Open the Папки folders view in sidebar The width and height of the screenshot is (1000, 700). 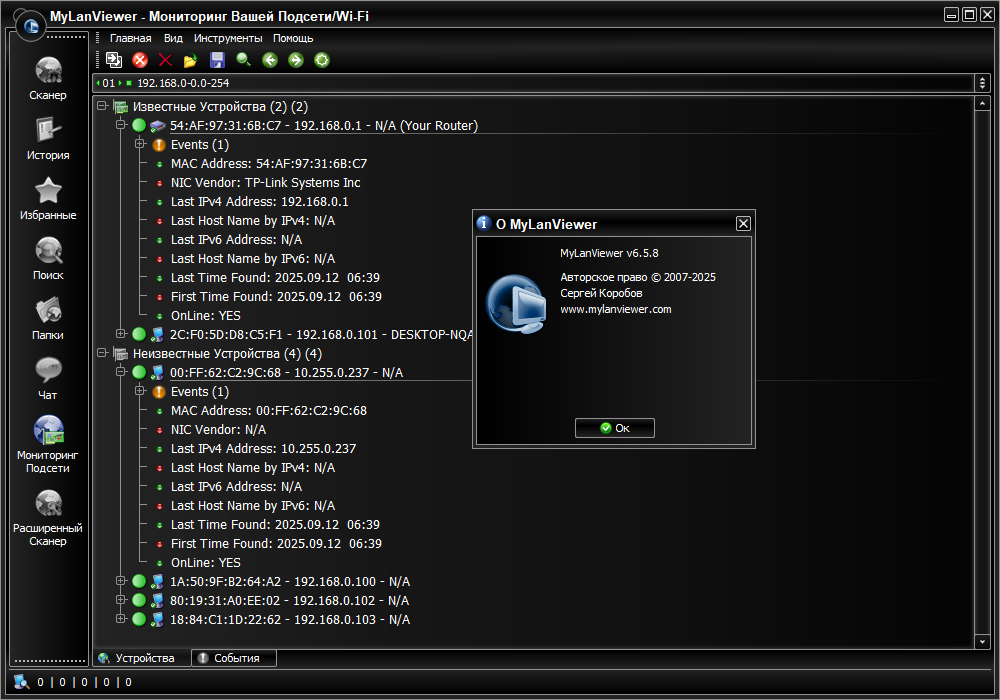tap(48, 318)
